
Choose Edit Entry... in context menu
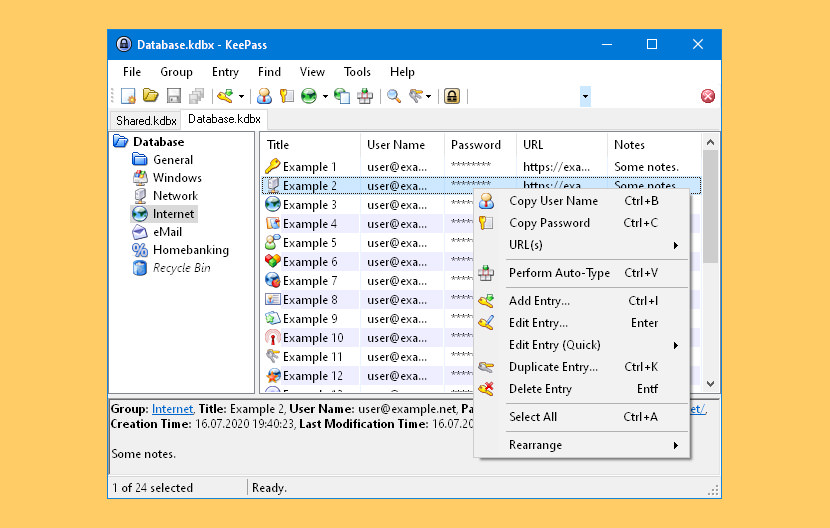[582, 323]
